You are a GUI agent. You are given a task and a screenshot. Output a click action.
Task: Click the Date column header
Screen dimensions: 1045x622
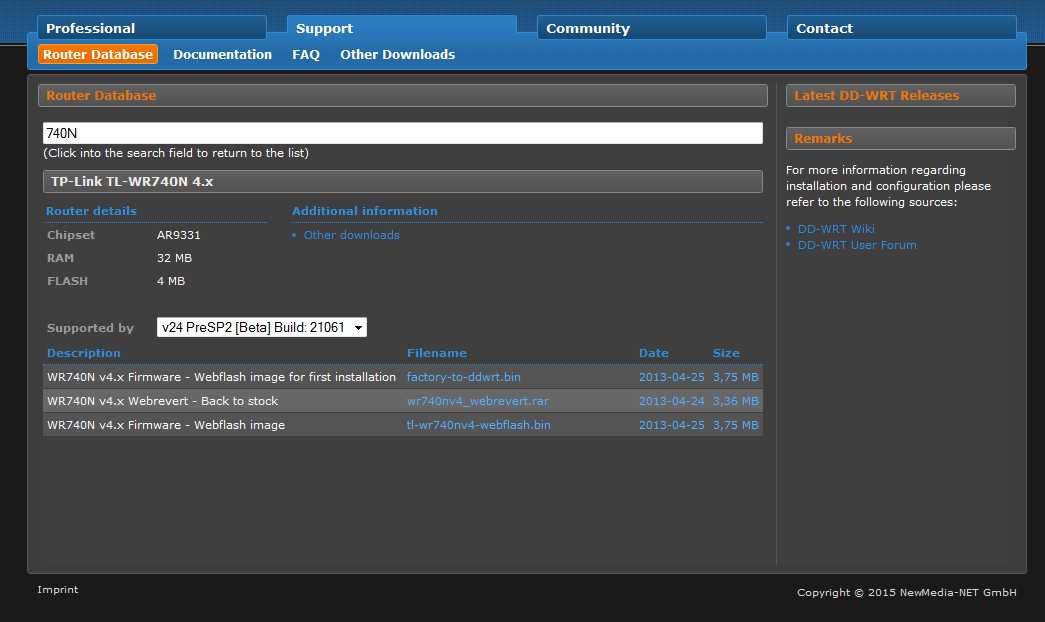click(x=654, y=353)
